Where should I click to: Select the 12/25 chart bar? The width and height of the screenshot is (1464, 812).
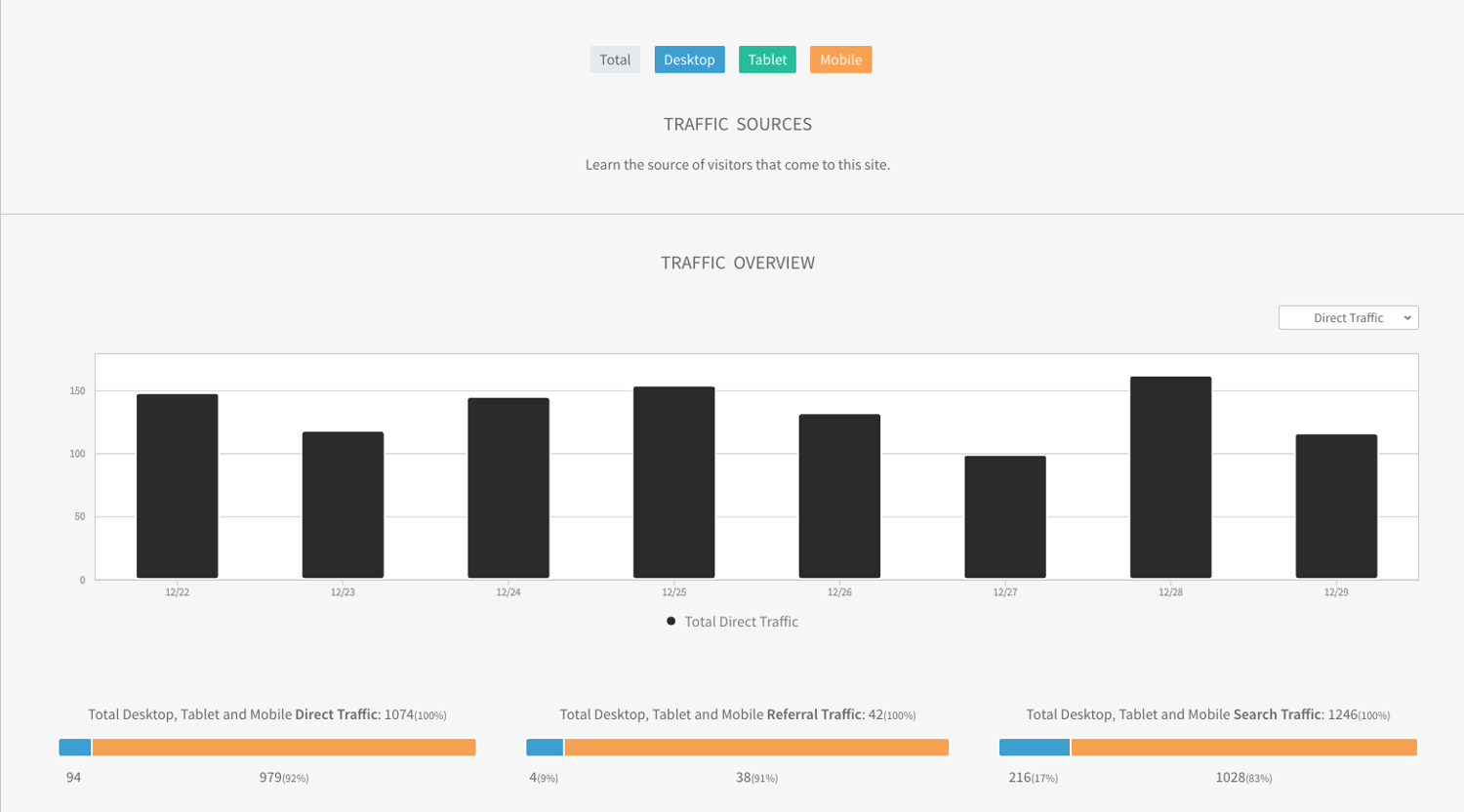[x=673, y=482]
